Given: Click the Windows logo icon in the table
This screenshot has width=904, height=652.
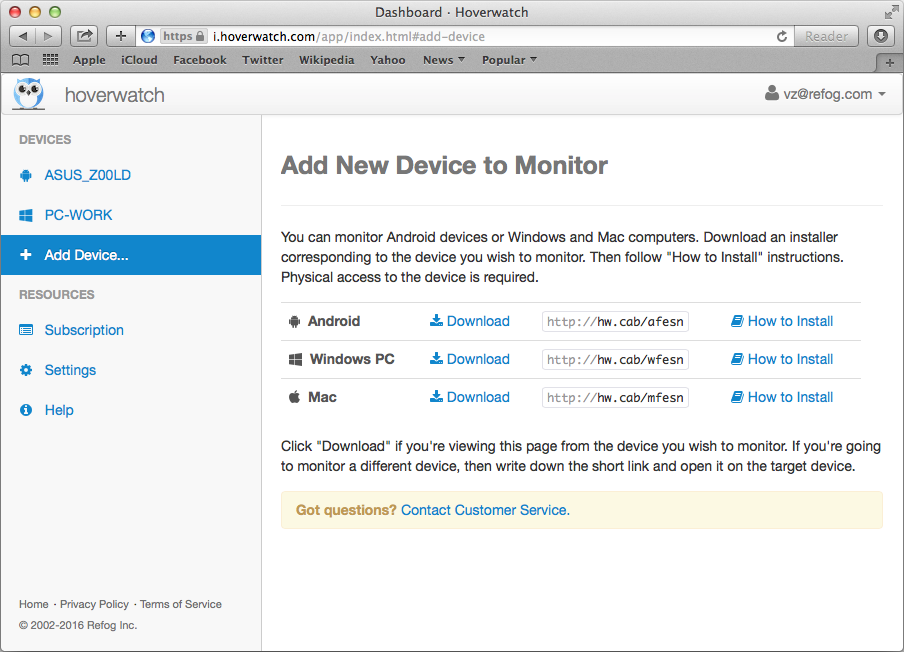Looking at the screenshot, I should [295, 360].
